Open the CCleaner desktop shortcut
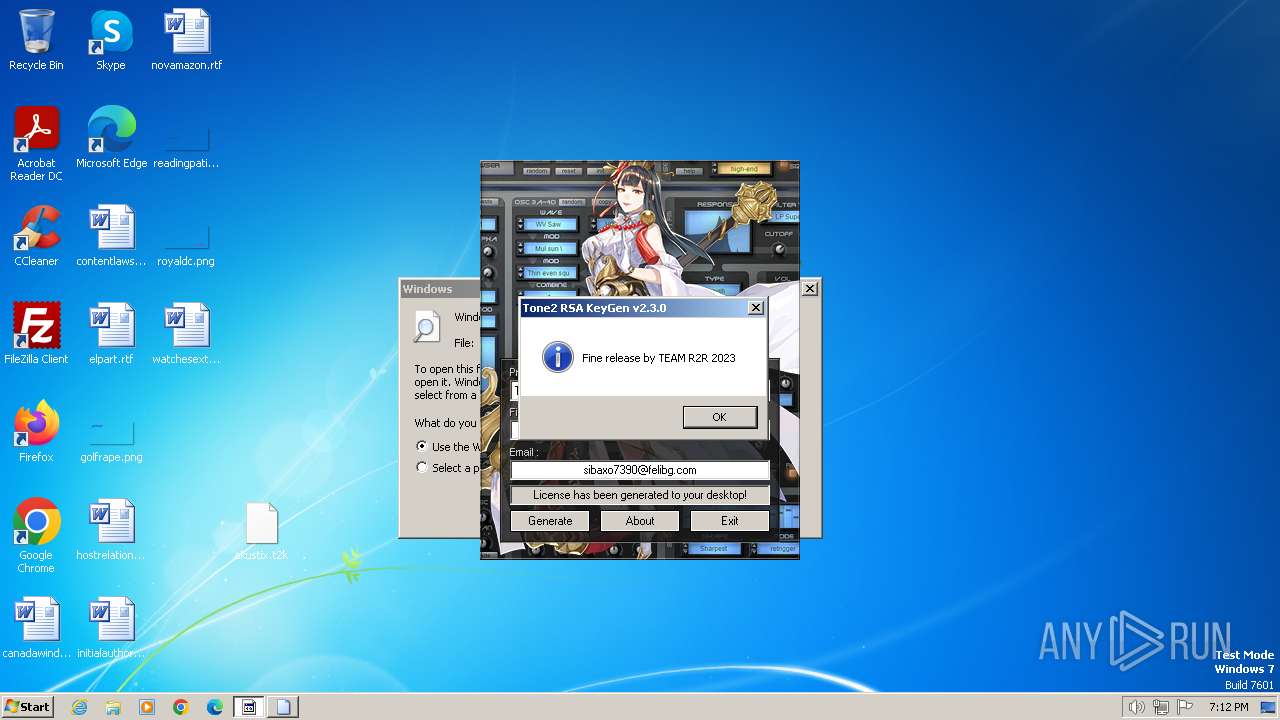 (36, 236)
